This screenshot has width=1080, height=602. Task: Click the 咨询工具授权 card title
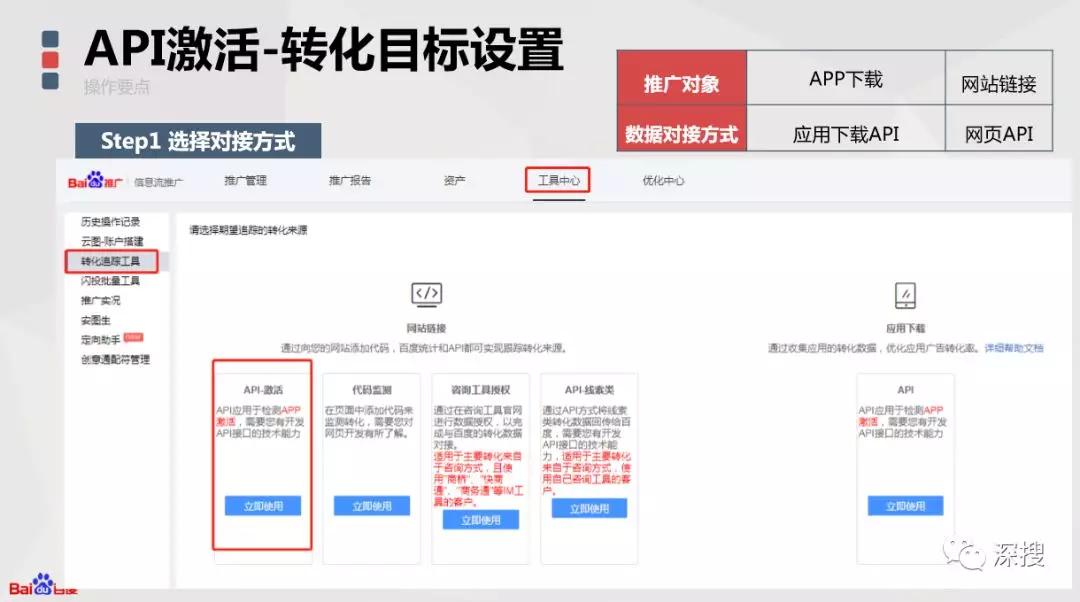[x=481, y=390]
